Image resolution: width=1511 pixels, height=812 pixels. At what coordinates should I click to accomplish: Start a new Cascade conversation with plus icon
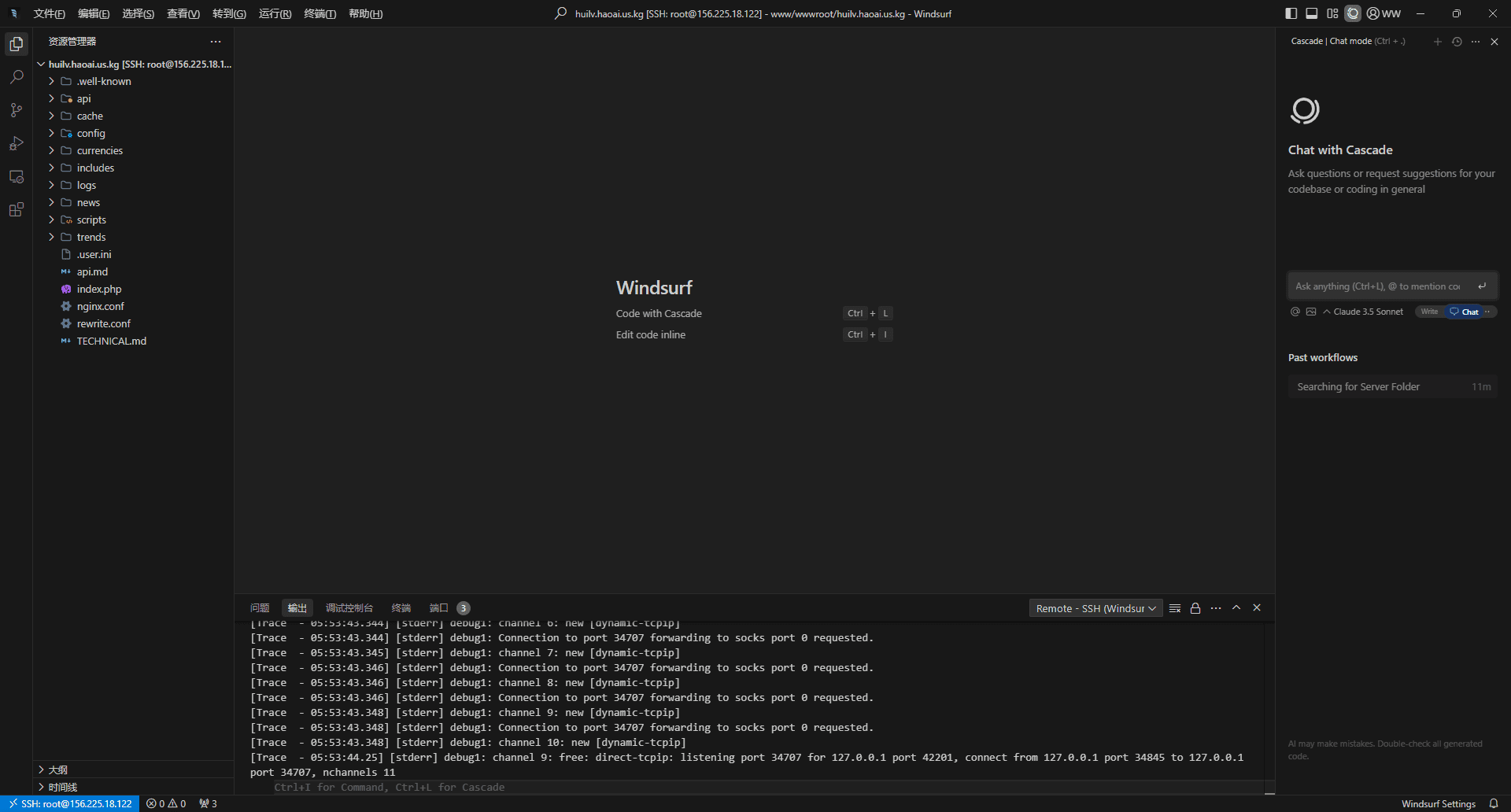(x=1438, y=42)
